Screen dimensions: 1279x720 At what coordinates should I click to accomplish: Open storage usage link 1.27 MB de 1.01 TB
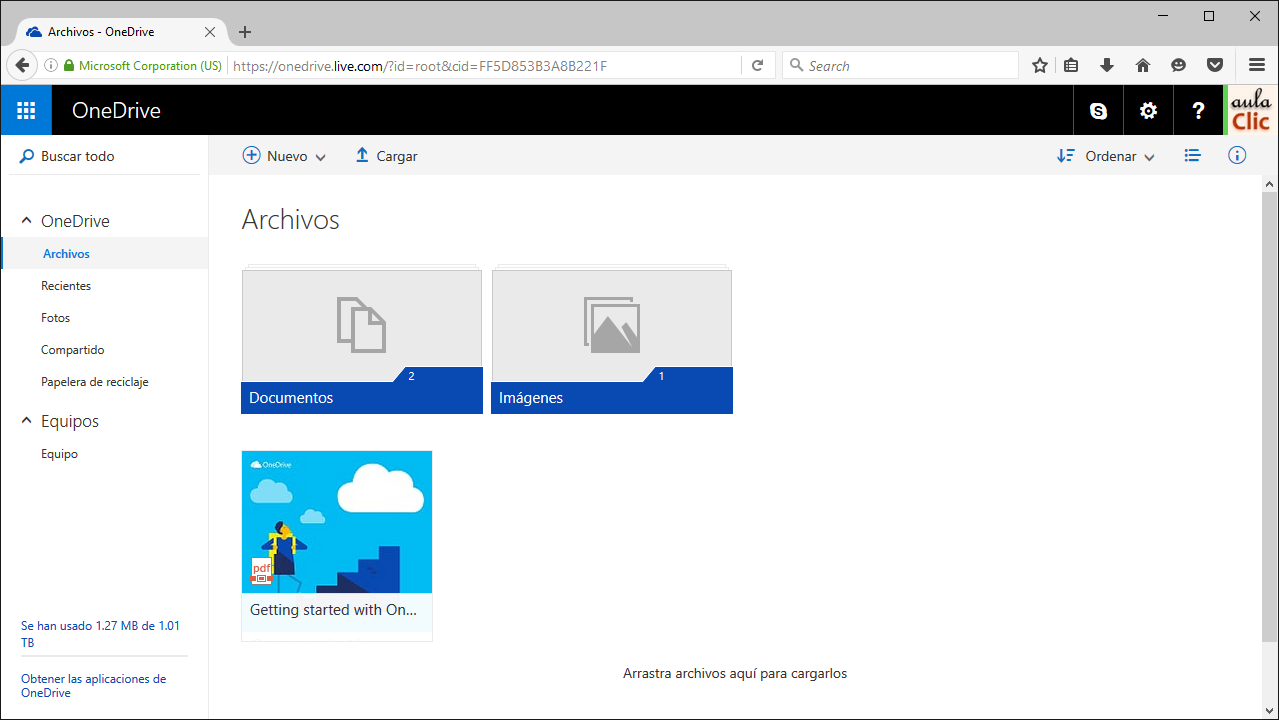pyautogui.click(x=100, y=634)
